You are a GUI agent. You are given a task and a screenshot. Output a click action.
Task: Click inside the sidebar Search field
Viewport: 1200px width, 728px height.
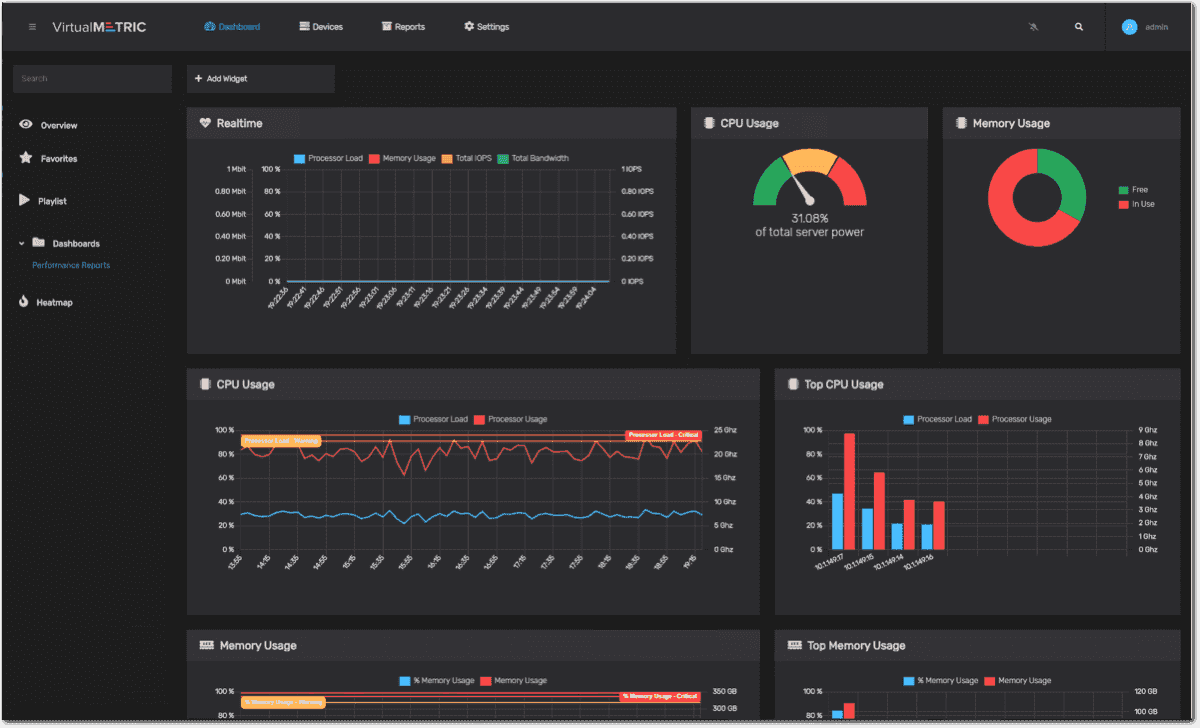92,78
